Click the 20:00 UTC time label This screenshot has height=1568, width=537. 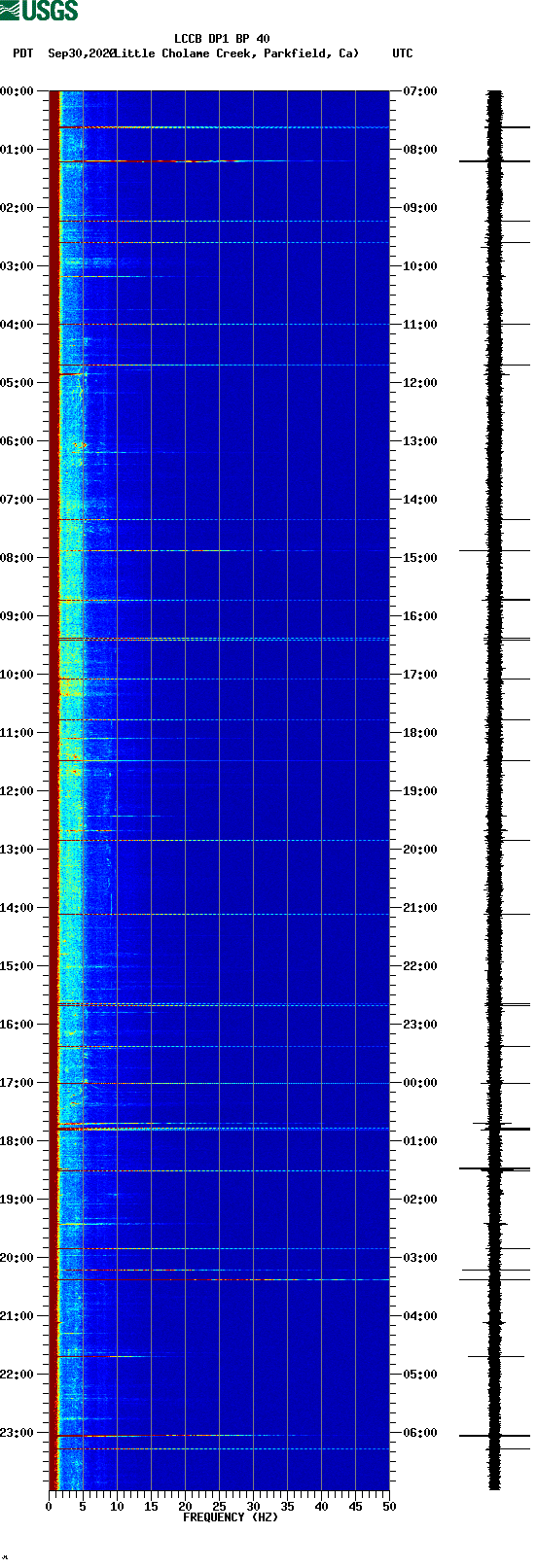420,850
